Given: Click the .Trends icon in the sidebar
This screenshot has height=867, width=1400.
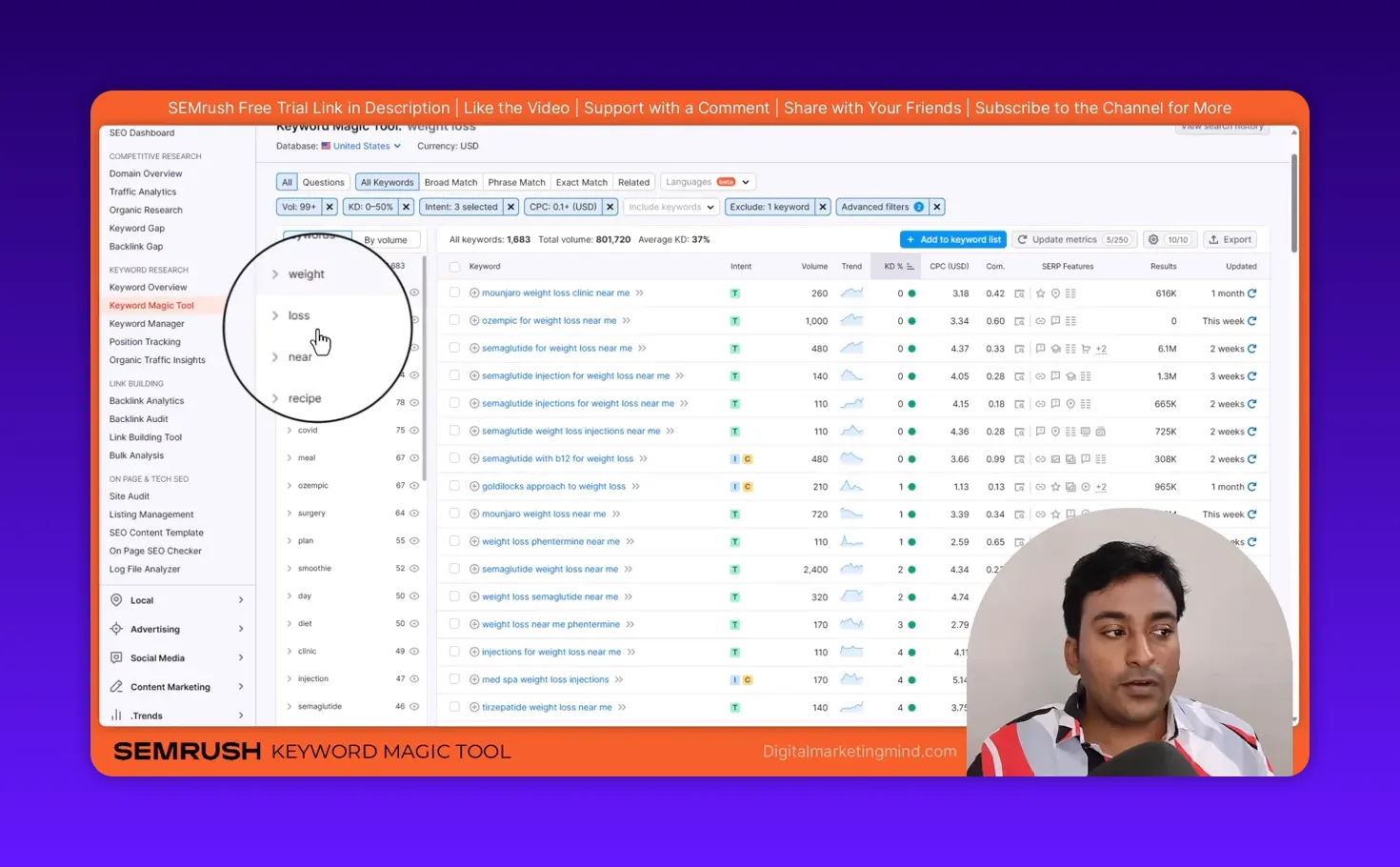Looking at the screenshot, I should (118, 716).
